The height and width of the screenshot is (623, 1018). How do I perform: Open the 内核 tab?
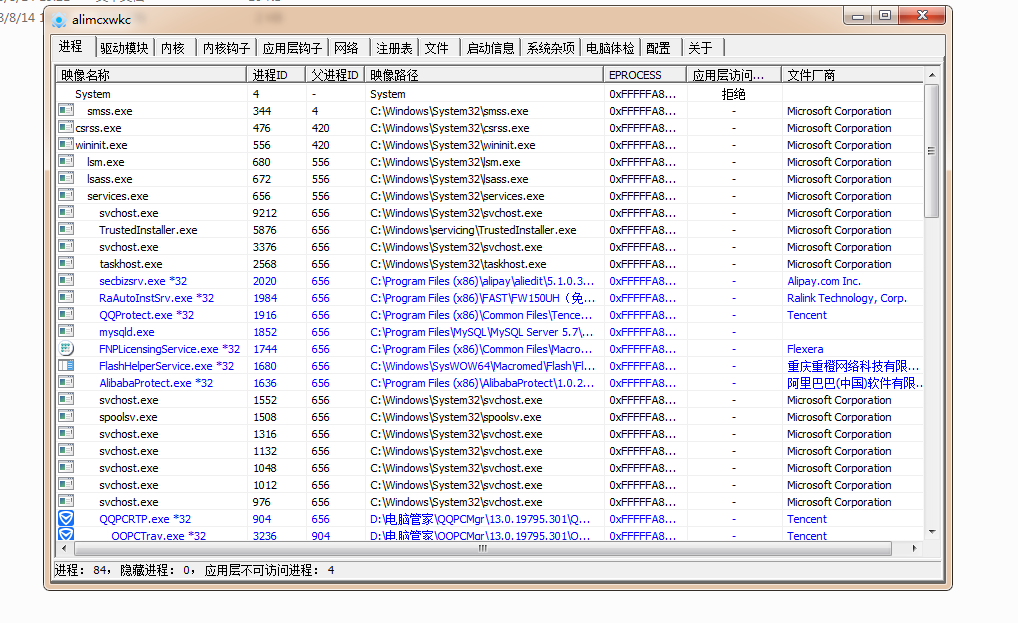click(x=173, y=48)
